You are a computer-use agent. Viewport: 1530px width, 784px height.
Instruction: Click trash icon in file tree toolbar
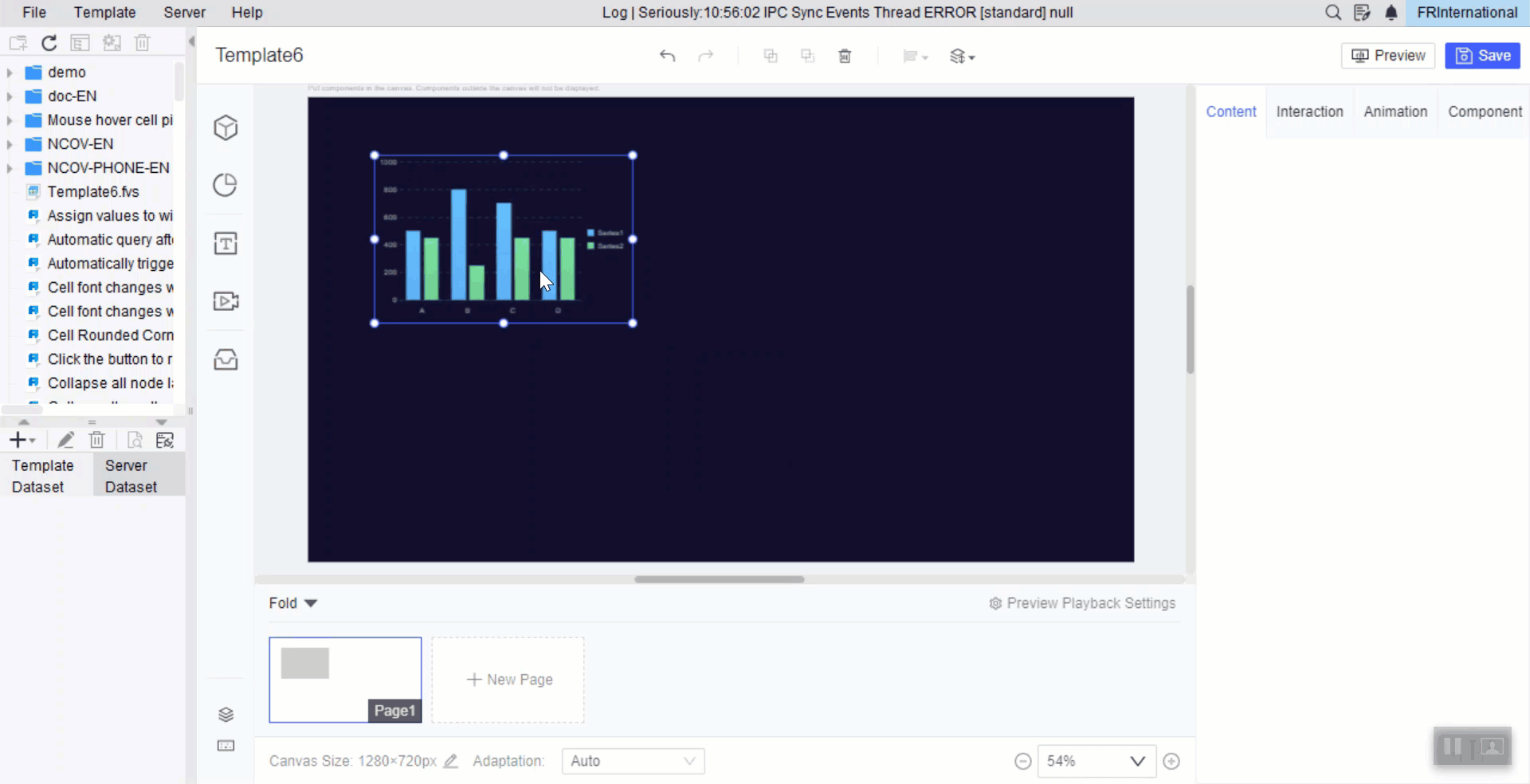(143, 43)
